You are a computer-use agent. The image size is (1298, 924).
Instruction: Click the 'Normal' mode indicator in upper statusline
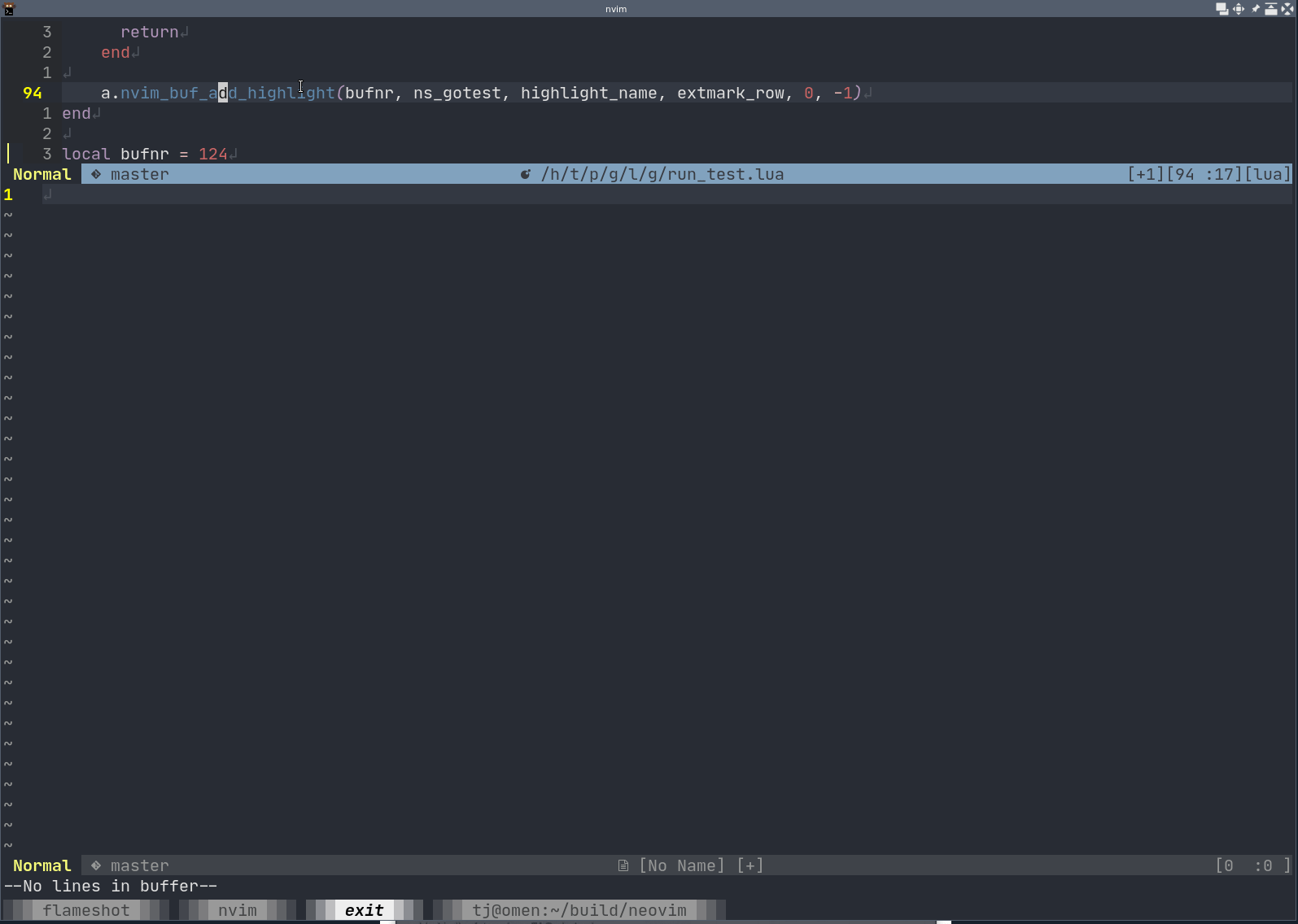pyautogui.click(x=42, y=174)
